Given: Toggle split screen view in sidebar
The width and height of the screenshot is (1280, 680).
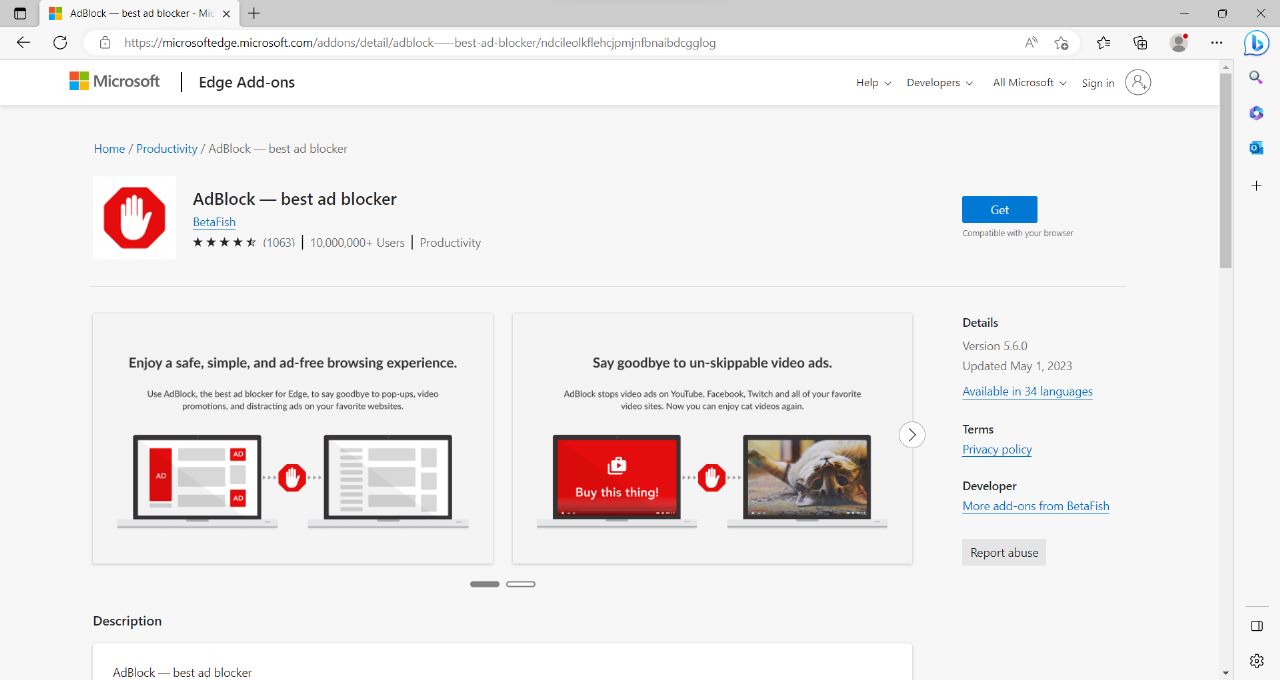Looking at the screenshot, I should coord(1256,625).
